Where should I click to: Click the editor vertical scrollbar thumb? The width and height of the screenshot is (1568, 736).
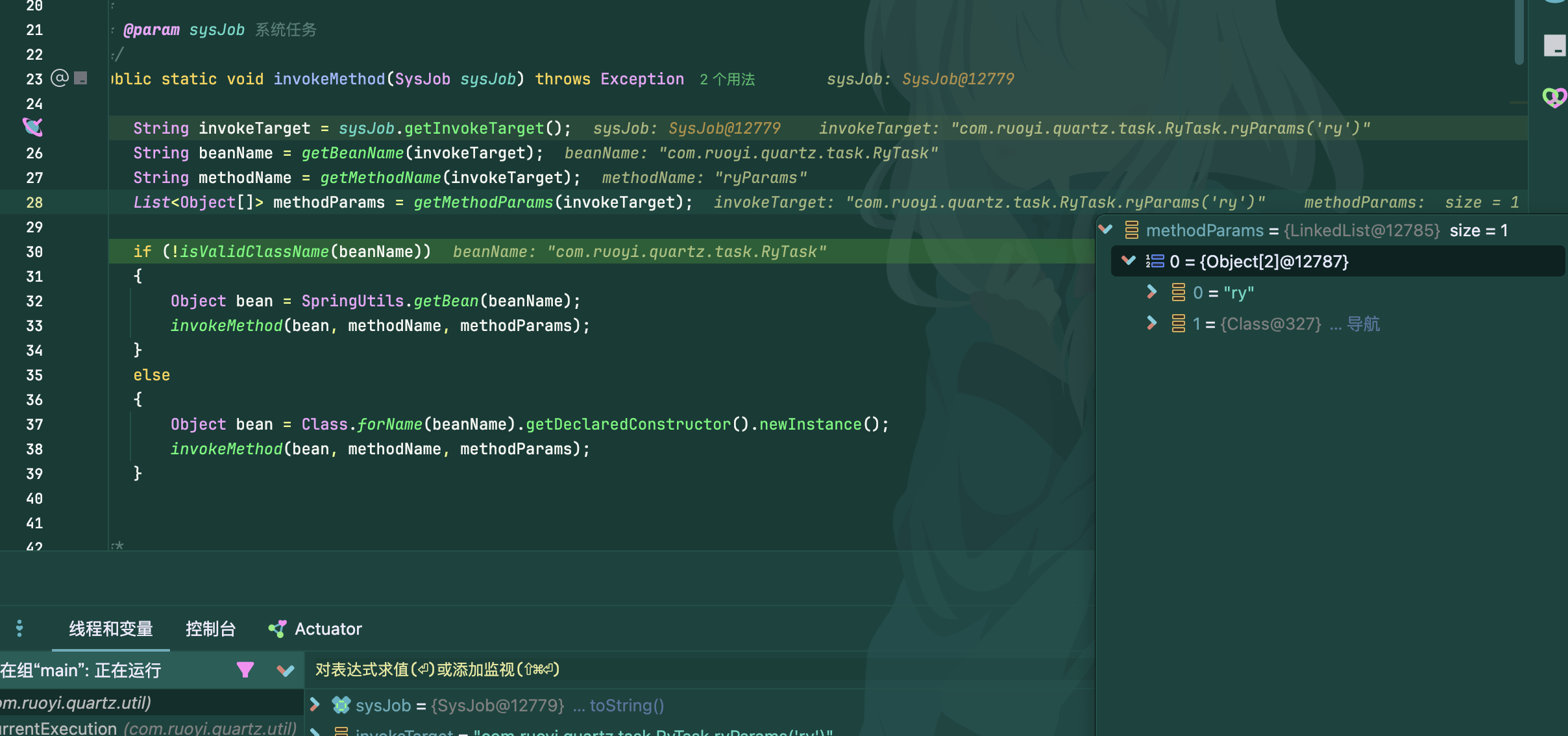pos(1519,32)
